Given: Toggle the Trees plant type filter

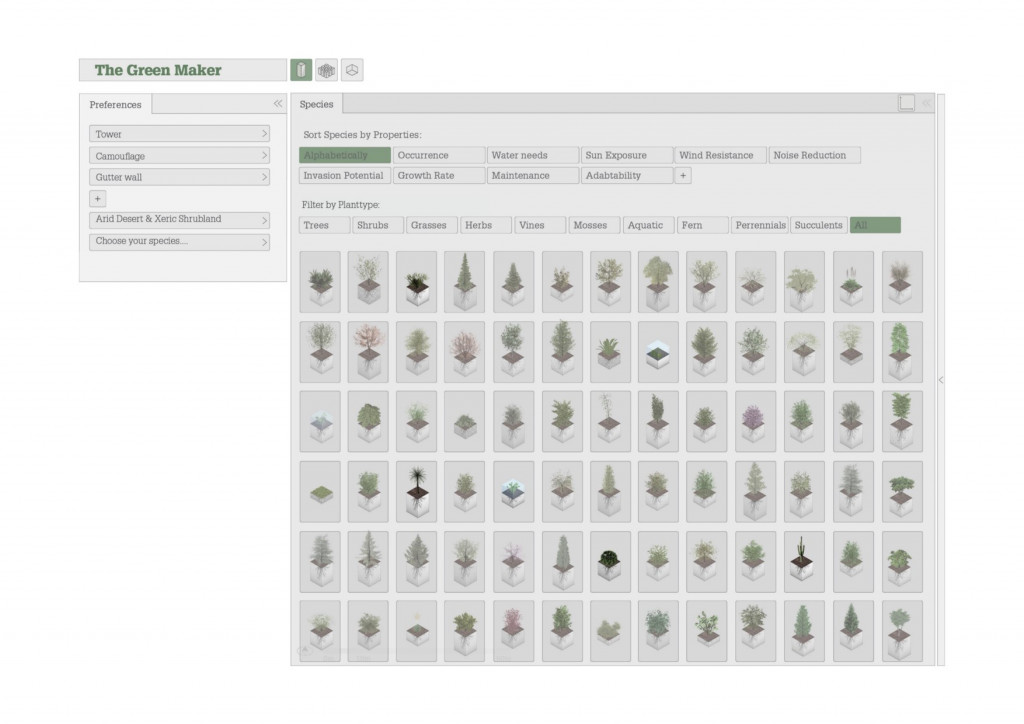Looking at the screenshot, I should tap(323, 225).
